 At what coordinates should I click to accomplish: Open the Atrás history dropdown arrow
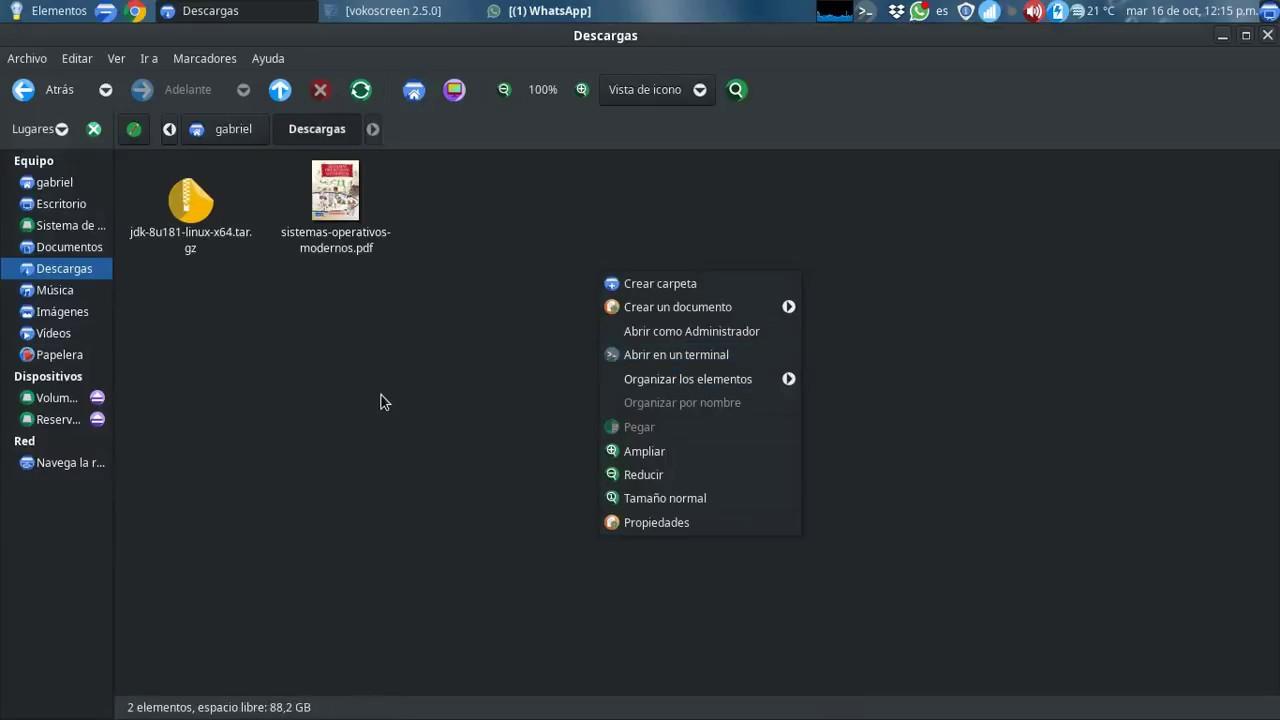[105, 90]
